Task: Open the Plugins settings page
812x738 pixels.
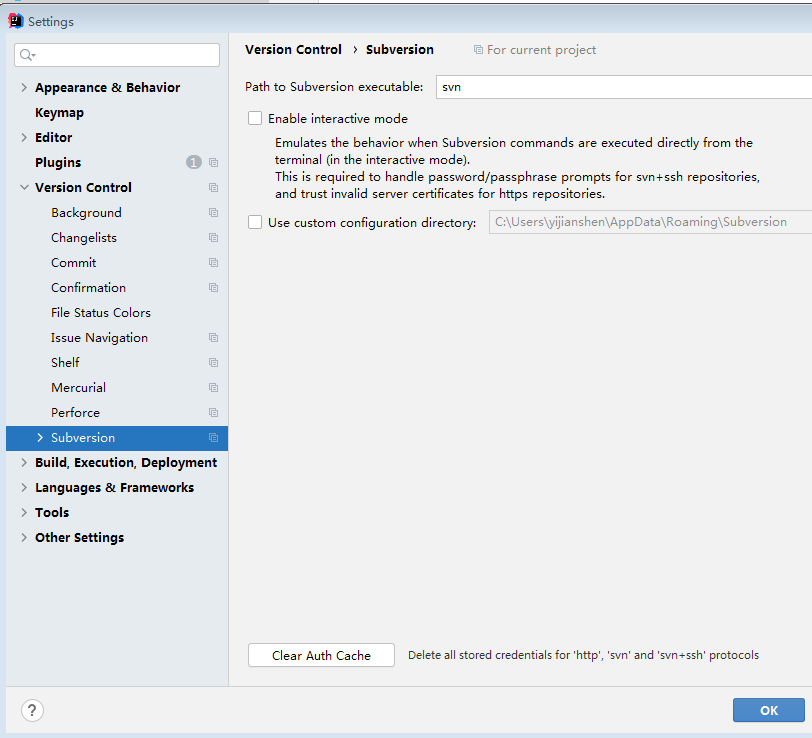Action: 58,163
